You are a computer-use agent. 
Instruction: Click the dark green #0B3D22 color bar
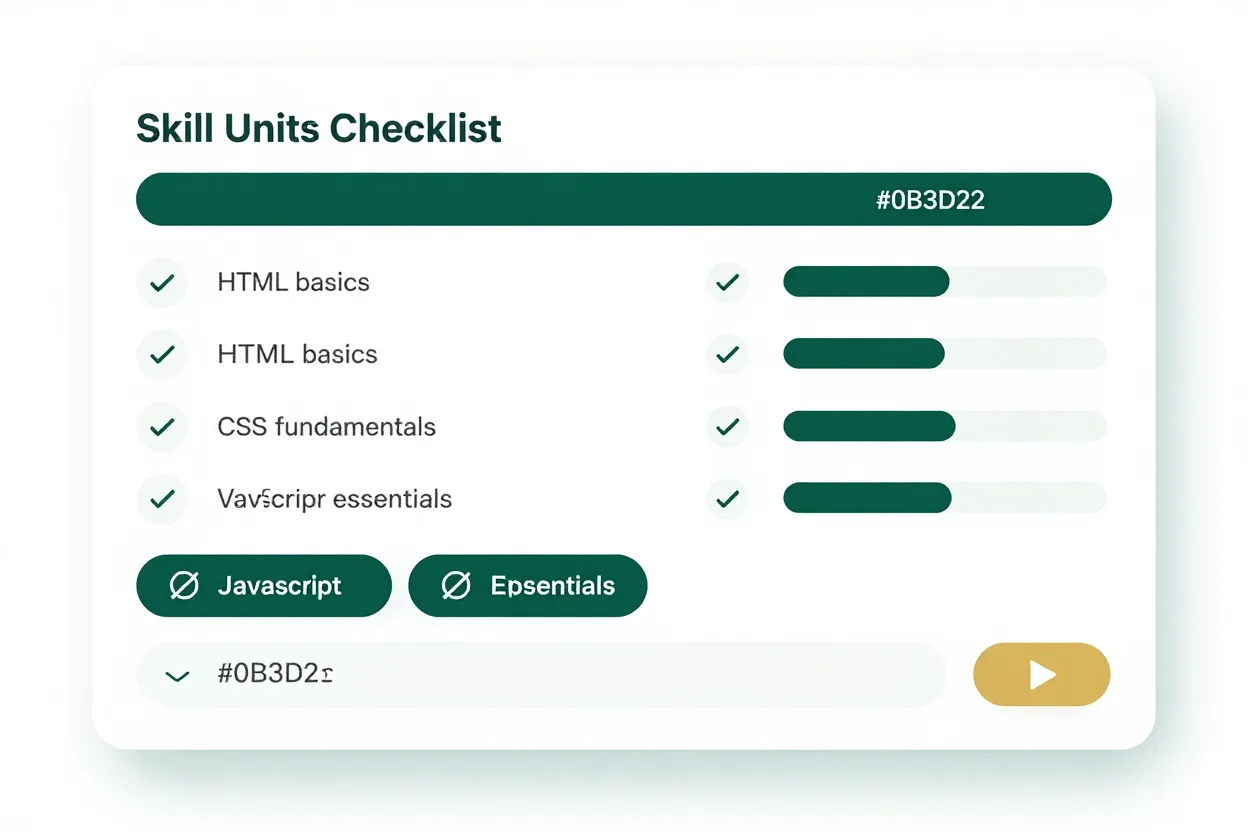tap(623, 199)
